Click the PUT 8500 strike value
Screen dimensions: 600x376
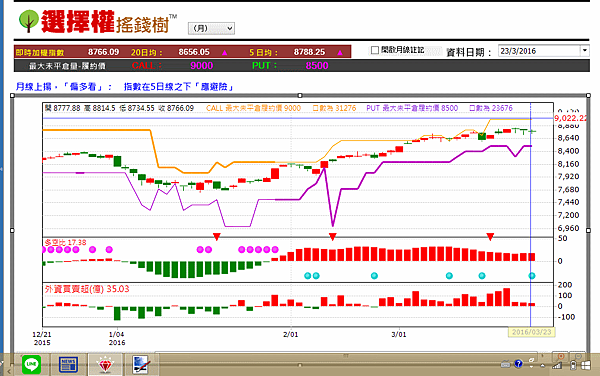317,66
